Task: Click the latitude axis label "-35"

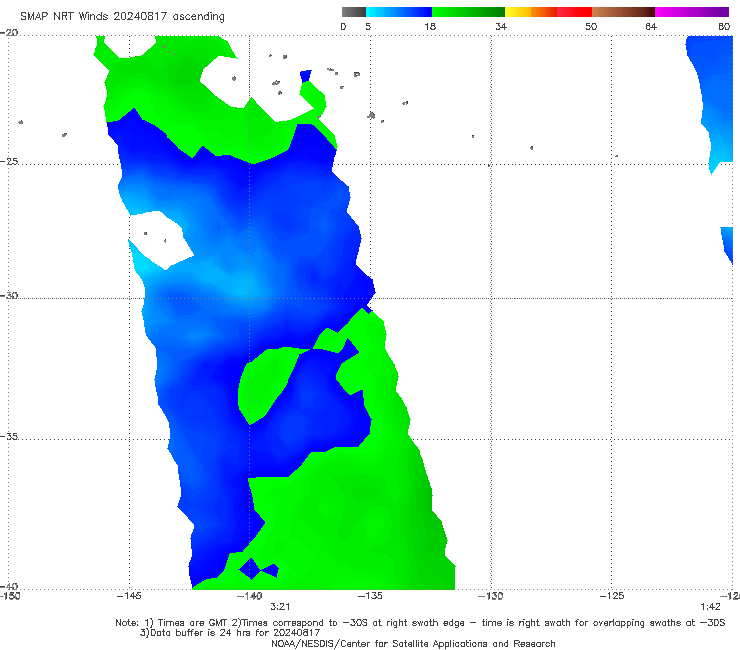Action: tap(9, 436)
